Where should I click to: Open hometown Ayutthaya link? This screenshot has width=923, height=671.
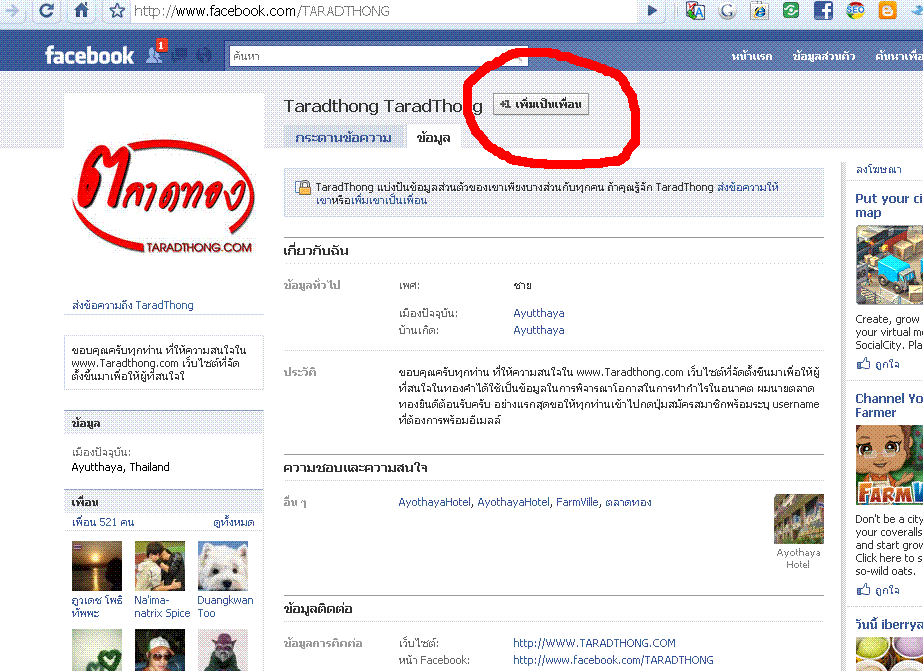click(539, 330)
